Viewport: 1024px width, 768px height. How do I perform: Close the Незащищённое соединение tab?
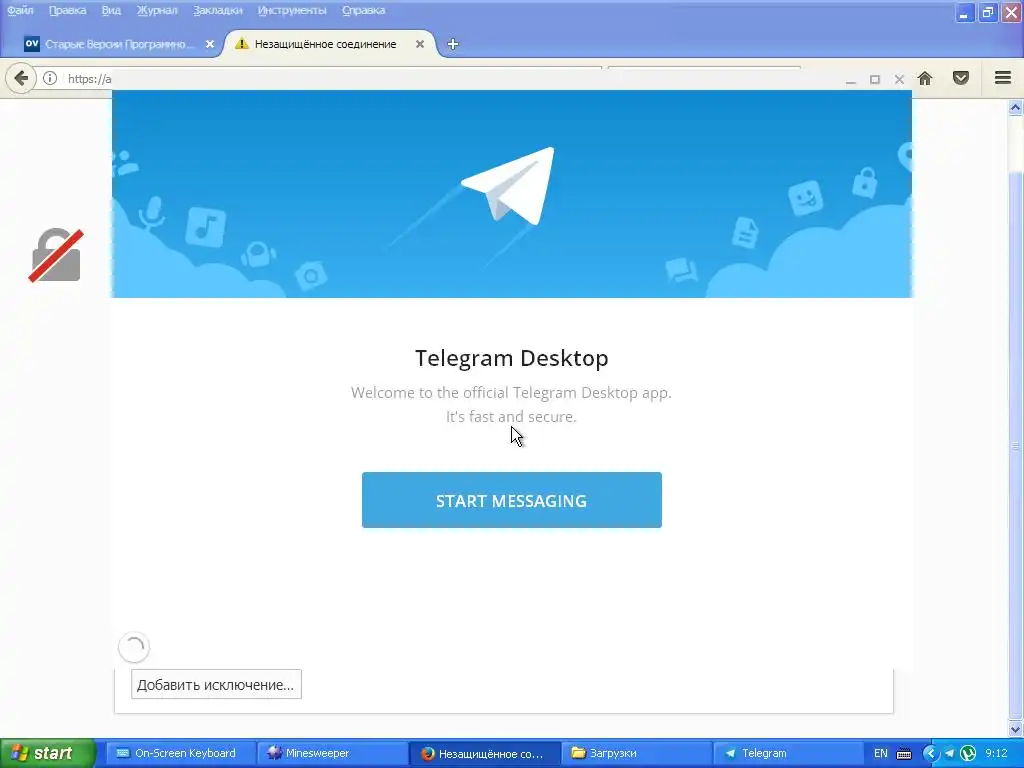(420, 44)
